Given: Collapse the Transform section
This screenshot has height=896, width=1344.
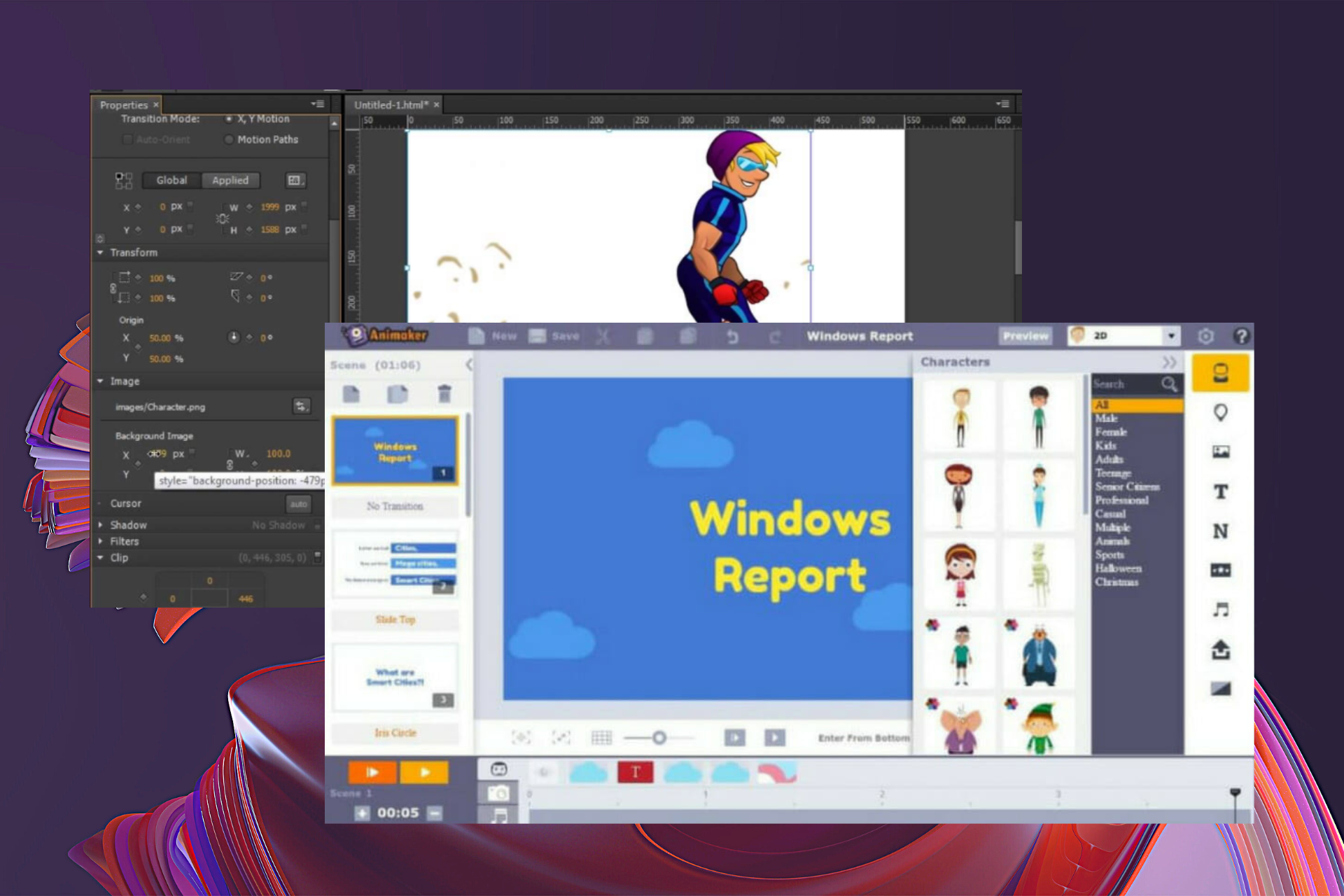Looking at the screenshot, I should 100,252.
